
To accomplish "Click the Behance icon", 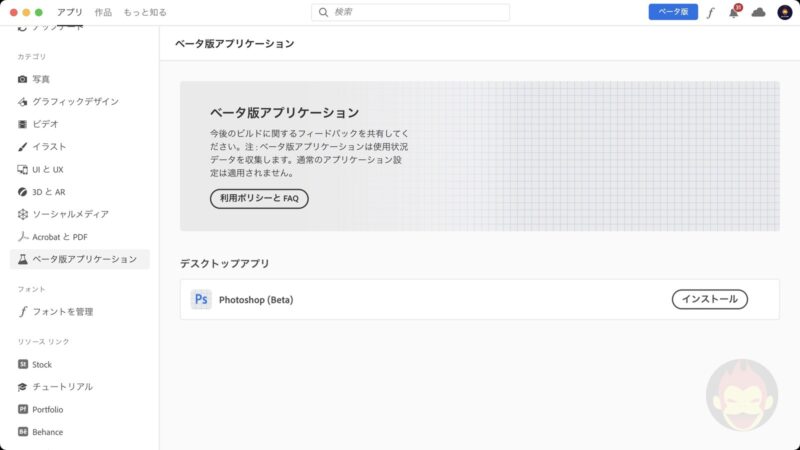I will (22, 432).
